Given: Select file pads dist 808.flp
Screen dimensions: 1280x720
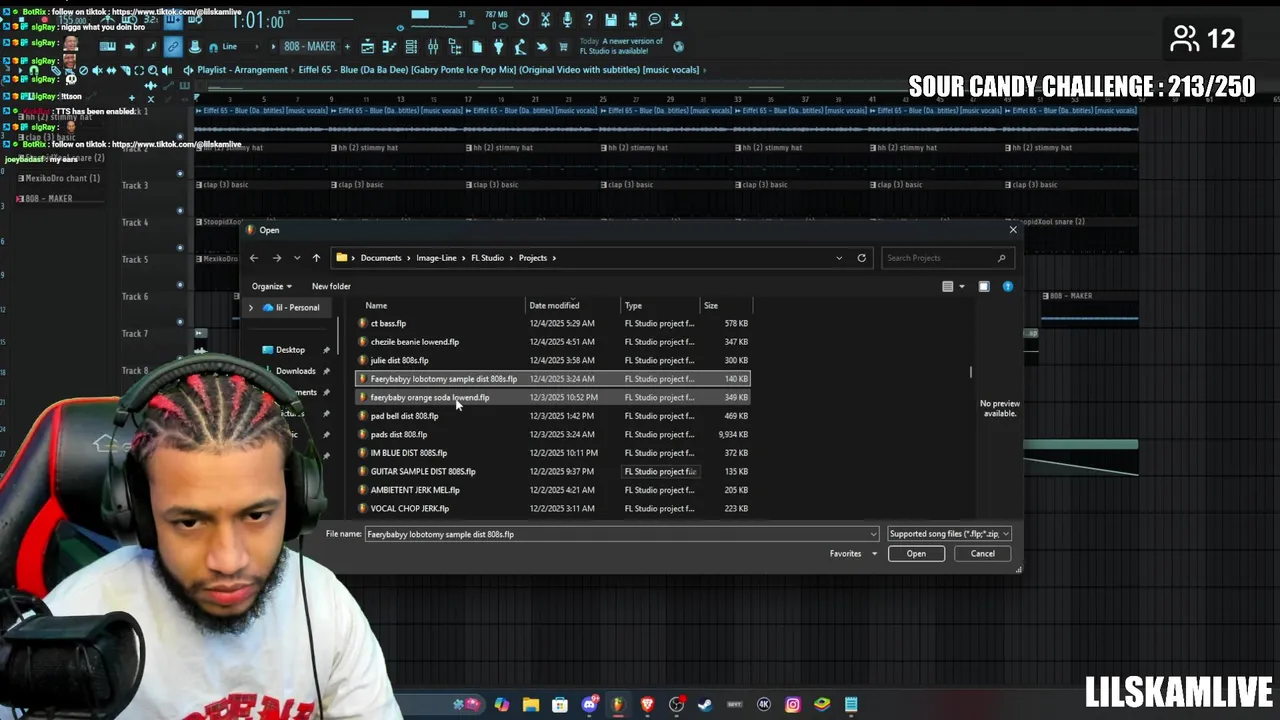Looking at the screenshot, I should (552, 435).
